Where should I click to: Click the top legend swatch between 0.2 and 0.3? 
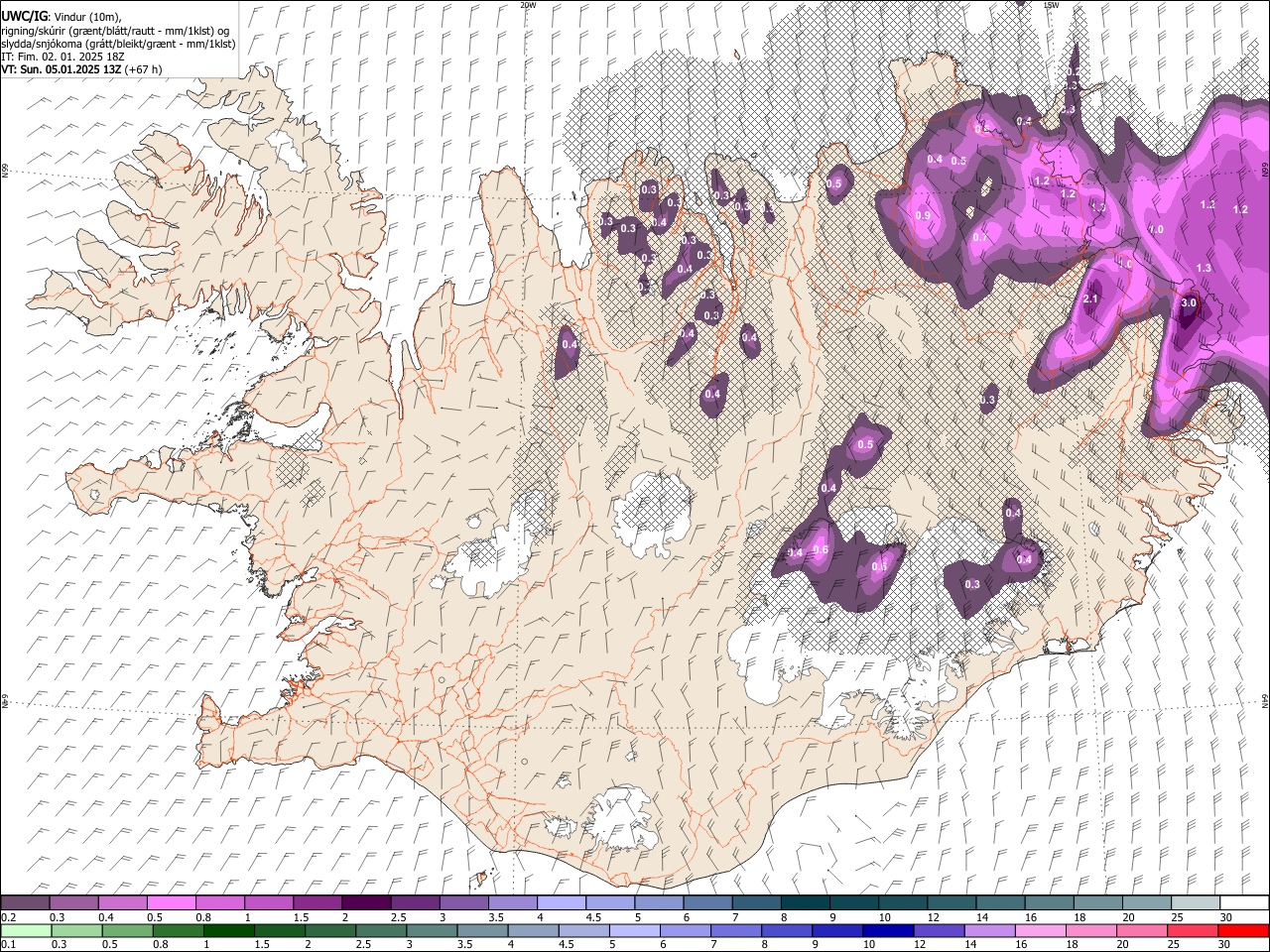(x=25, y=903)
